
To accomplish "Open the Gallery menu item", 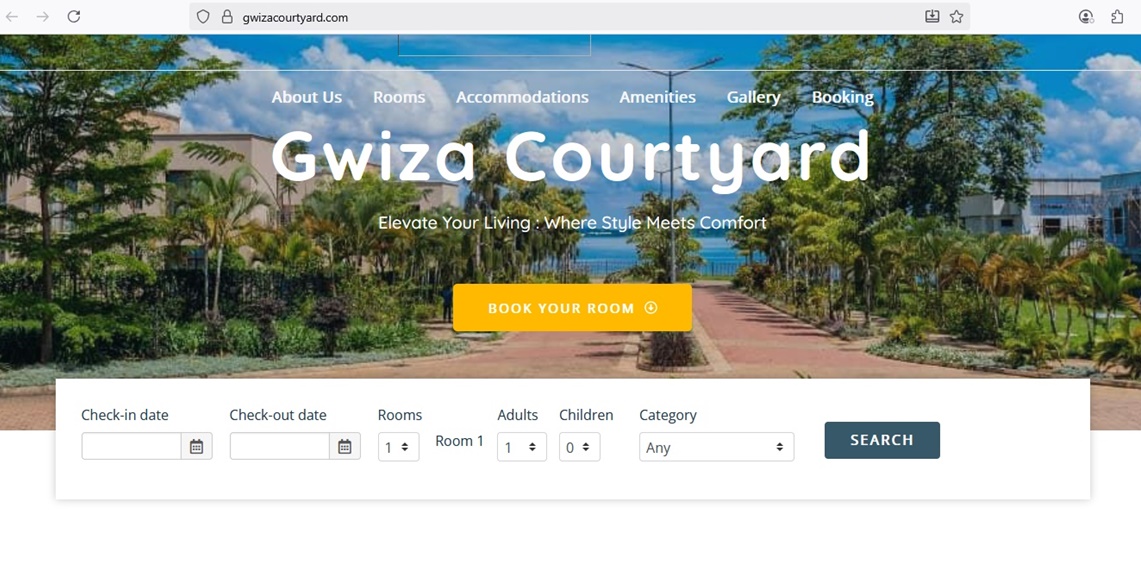I will point(754,97).
